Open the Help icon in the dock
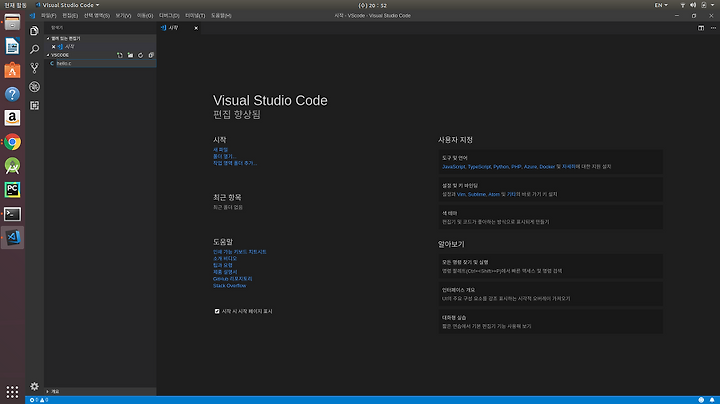720x404 pixels. [x=12, y=94]
